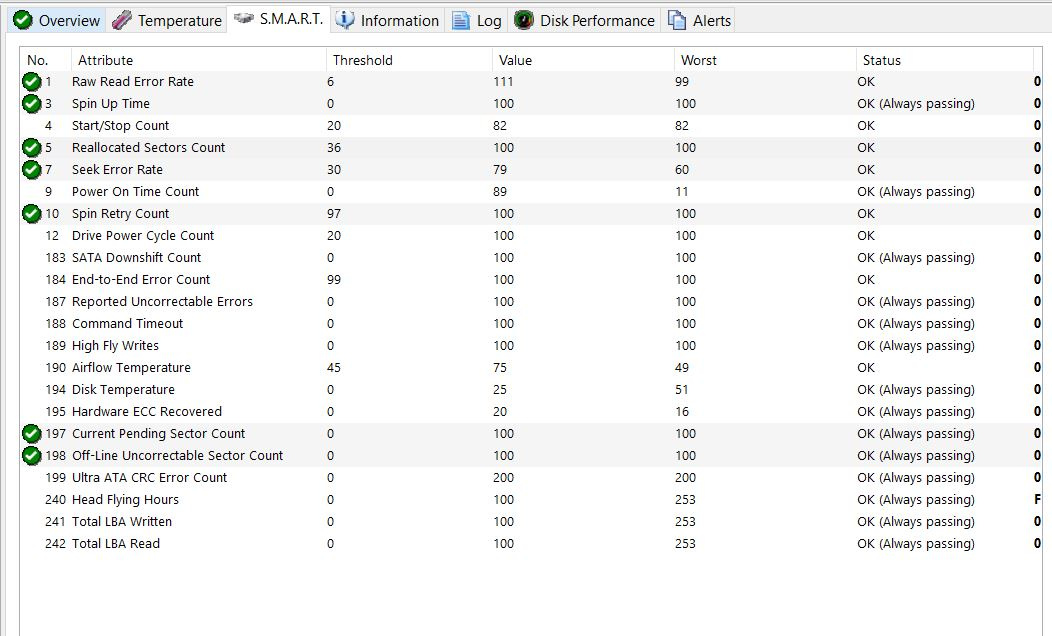Click the Temperature thermometer icon
1052x636 pixels.
[x=123, y=20]
